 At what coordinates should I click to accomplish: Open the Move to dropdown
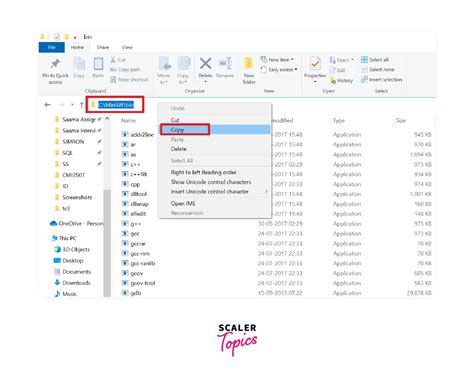tap(163, 70)
